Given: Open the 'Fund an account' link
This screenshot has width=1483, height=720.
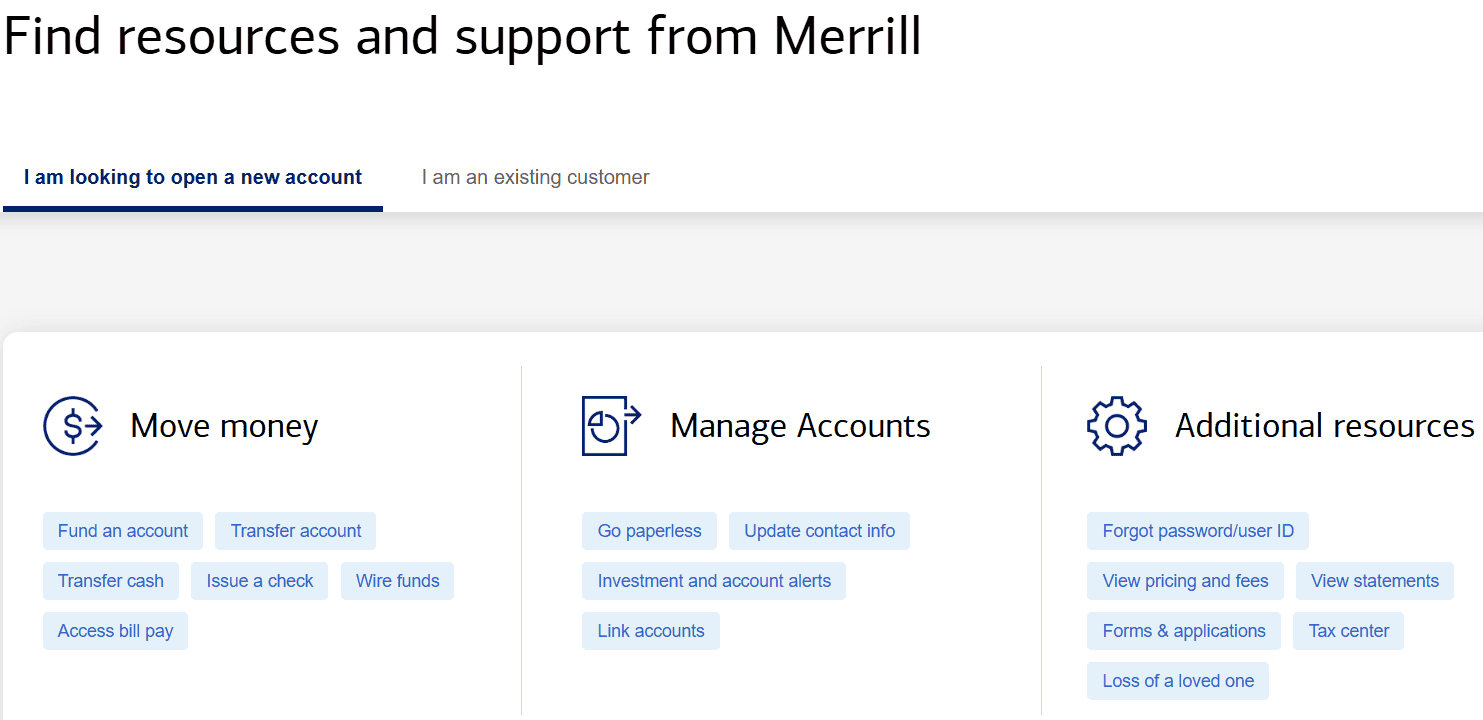Looking at the screenshot, I should click(122, 531).
